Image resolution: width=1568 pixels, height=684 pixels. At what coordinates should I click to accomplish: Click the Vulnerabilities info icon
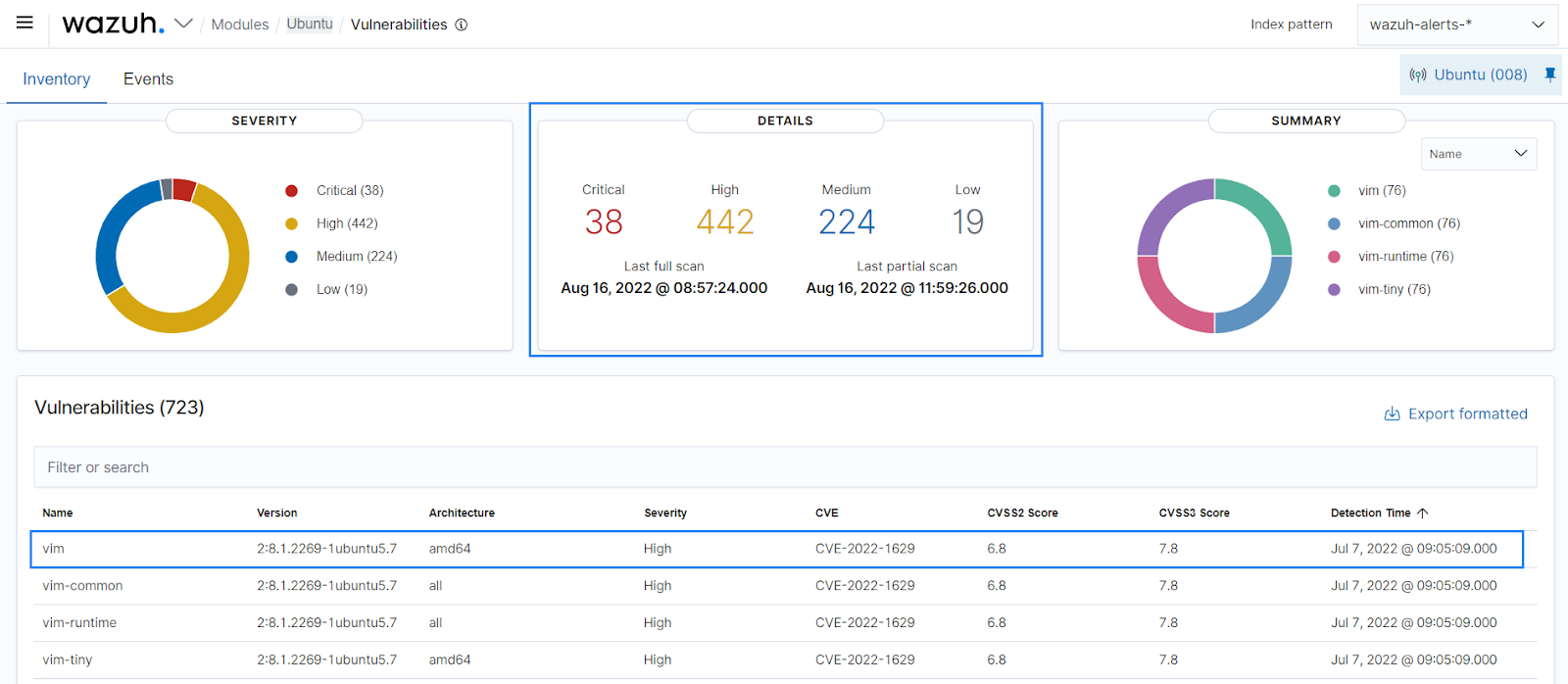(462, 24)
